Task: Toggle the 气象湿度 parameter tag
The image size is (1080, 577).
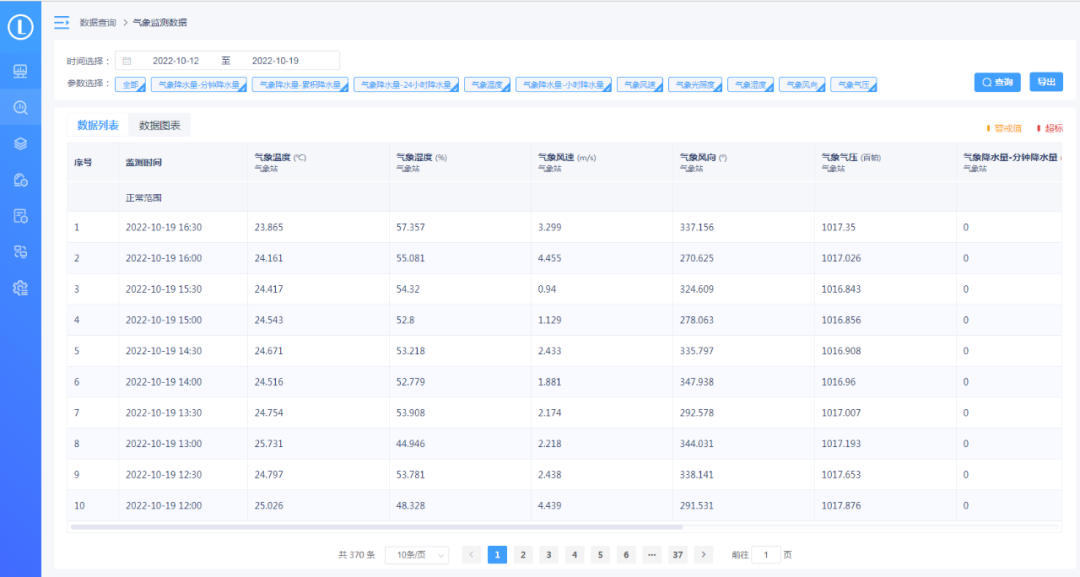Action: point(750,85)
